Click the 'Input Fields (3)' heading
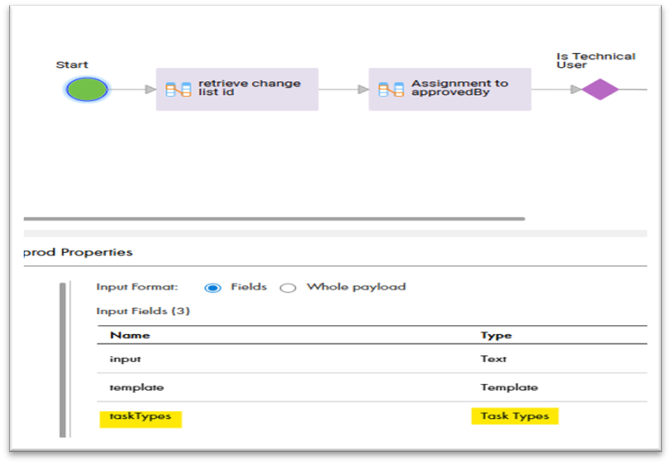 (143, 311)
